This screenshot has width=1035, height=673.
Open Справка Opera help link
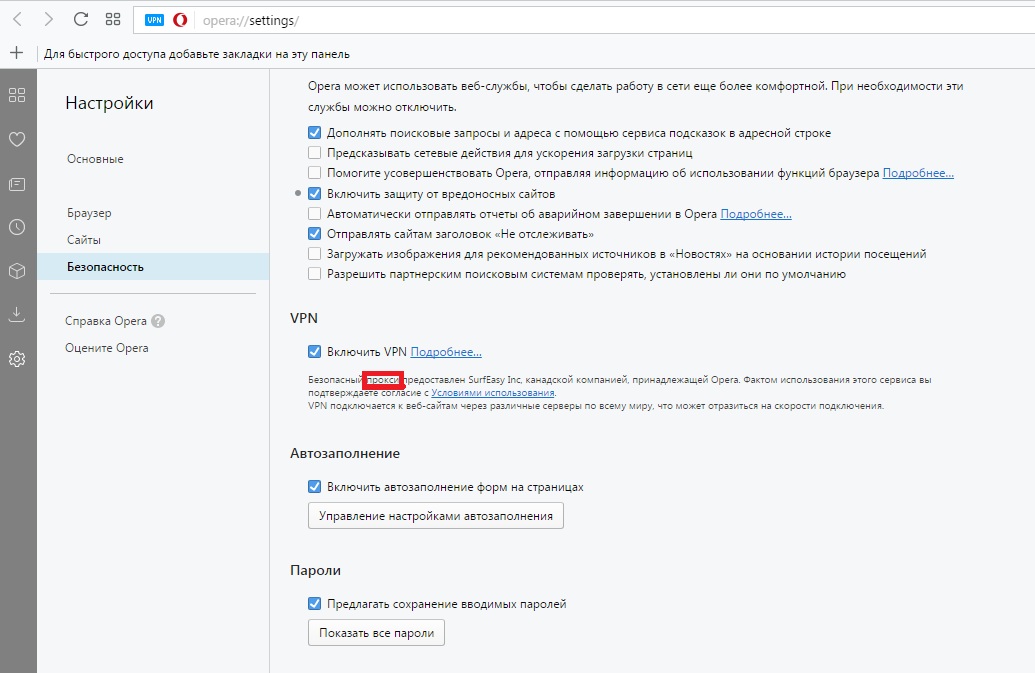click(x=106, y=321)
